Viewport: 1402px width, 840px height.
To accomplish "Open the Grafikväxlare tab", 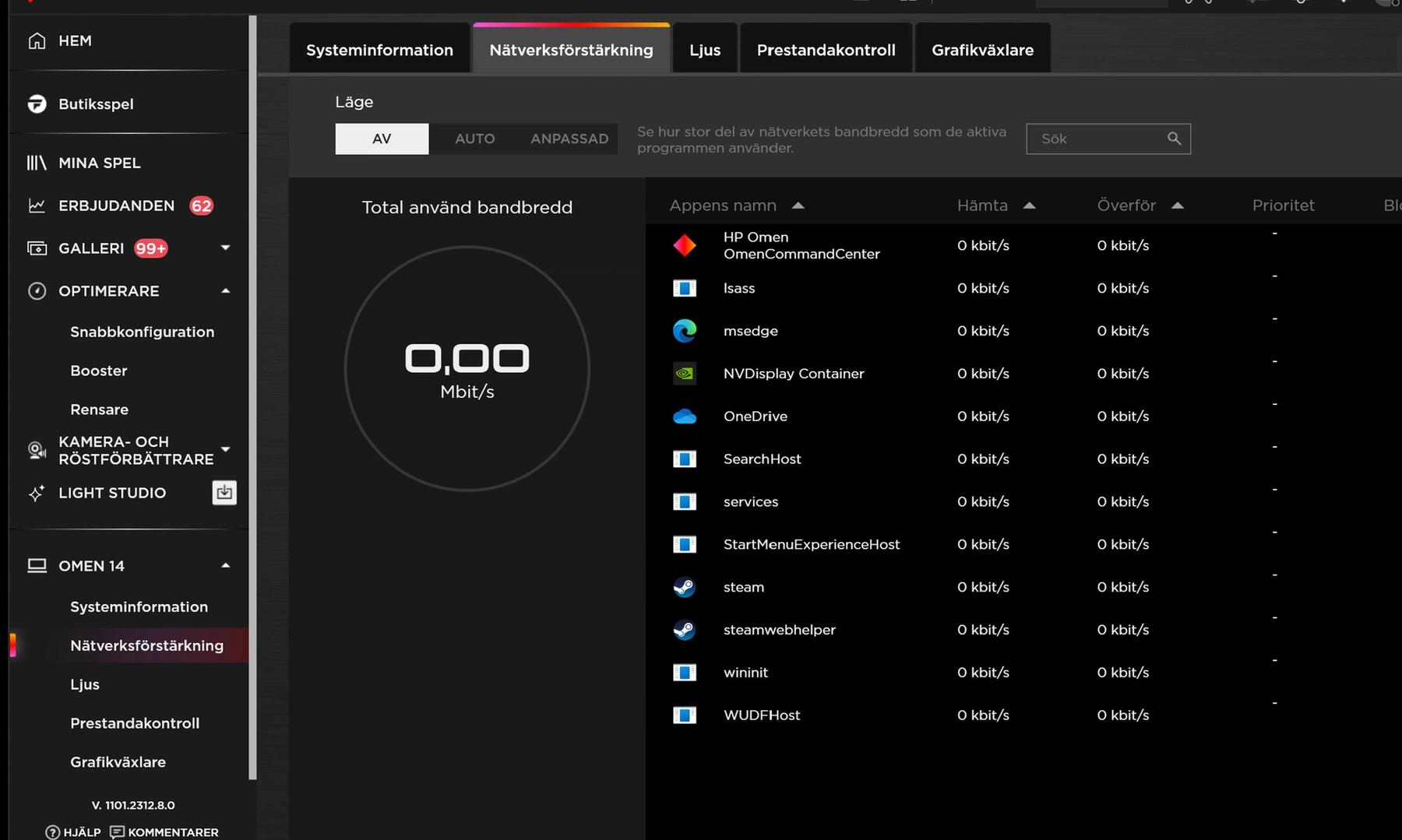I will tap(982, 48).
